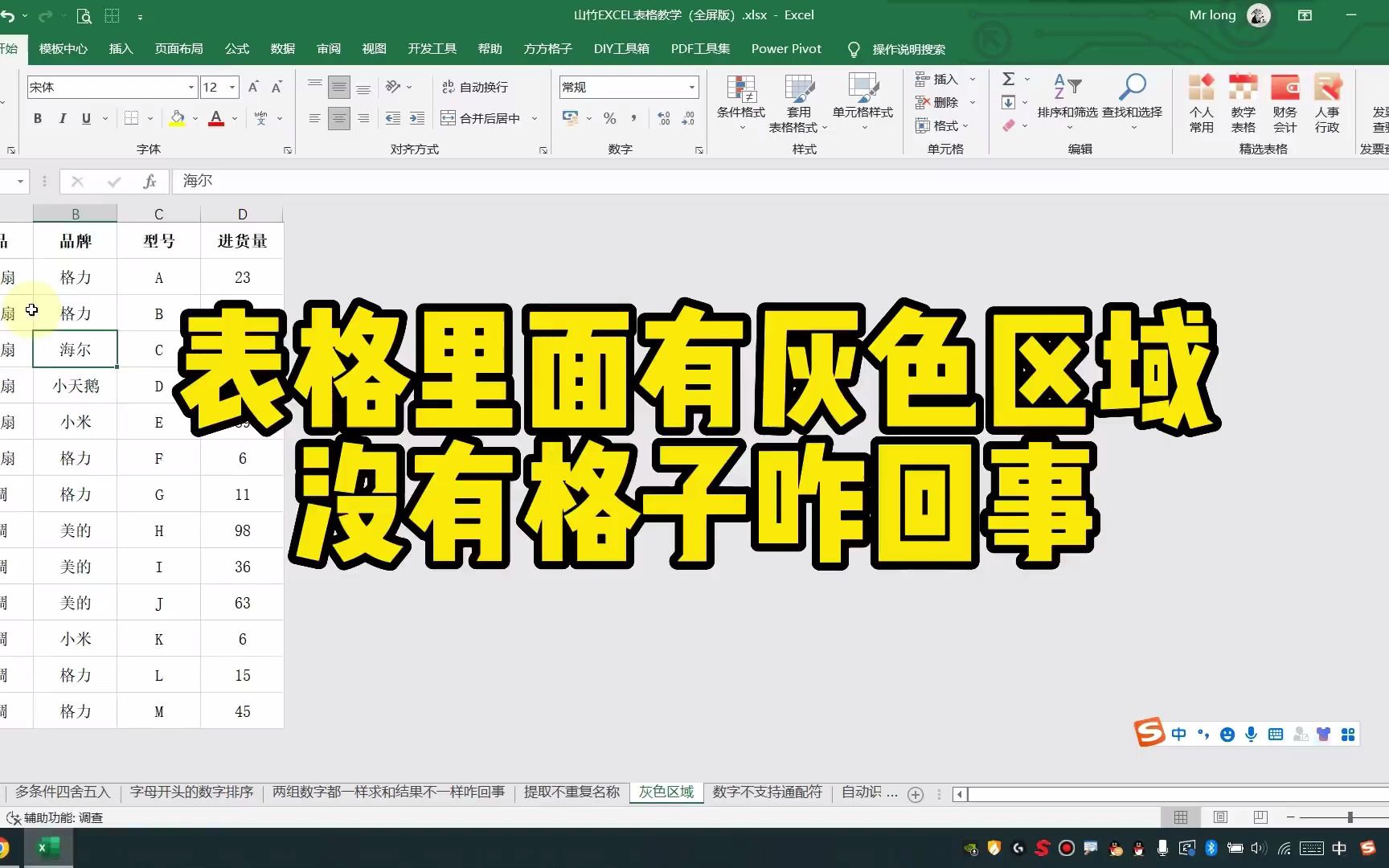1389x868 pixels.
Task: Click the fill color bucket icon
Action: click(x=178, y=118)
